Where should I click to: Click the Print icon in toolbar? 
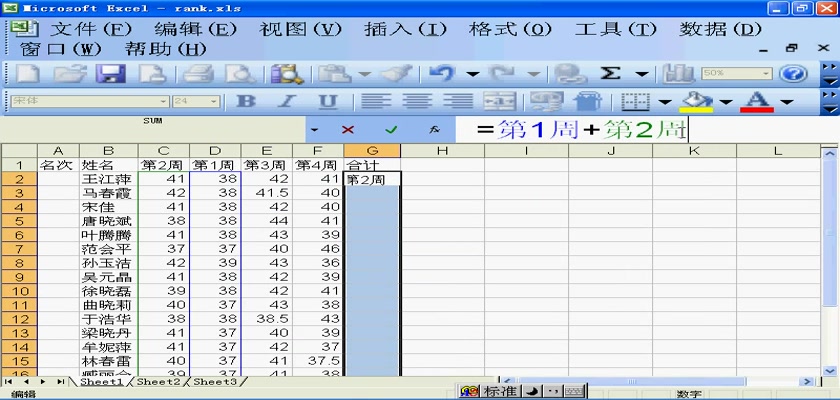pyautogui.click(x=198, y=74)
